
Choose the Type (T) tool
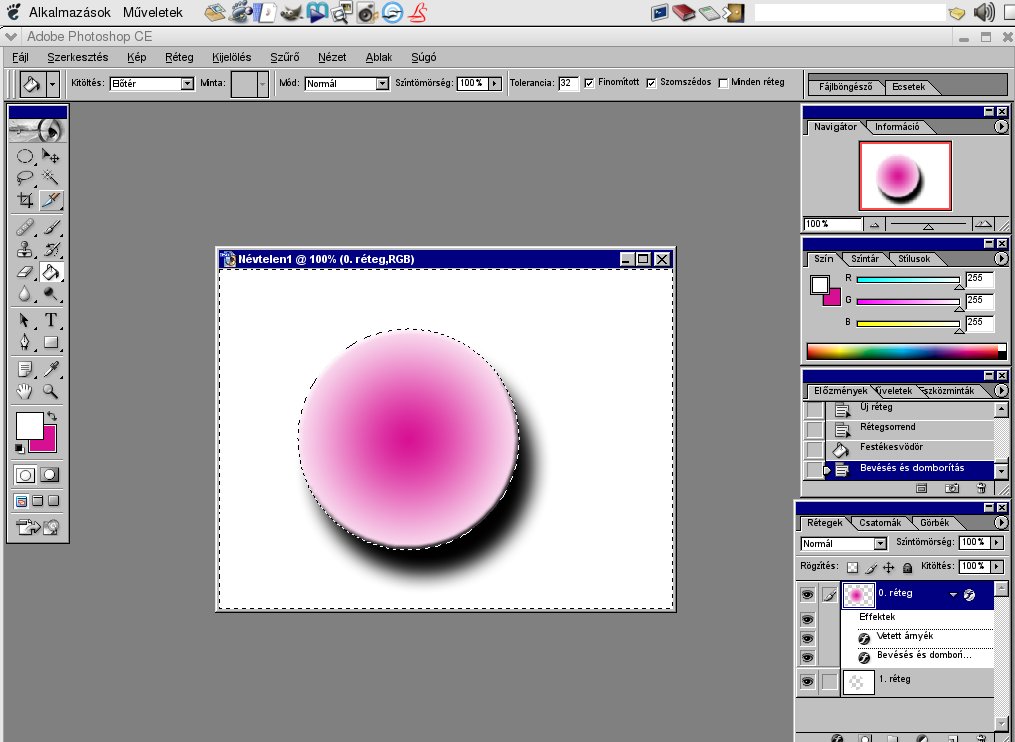[x=51, y=320]
